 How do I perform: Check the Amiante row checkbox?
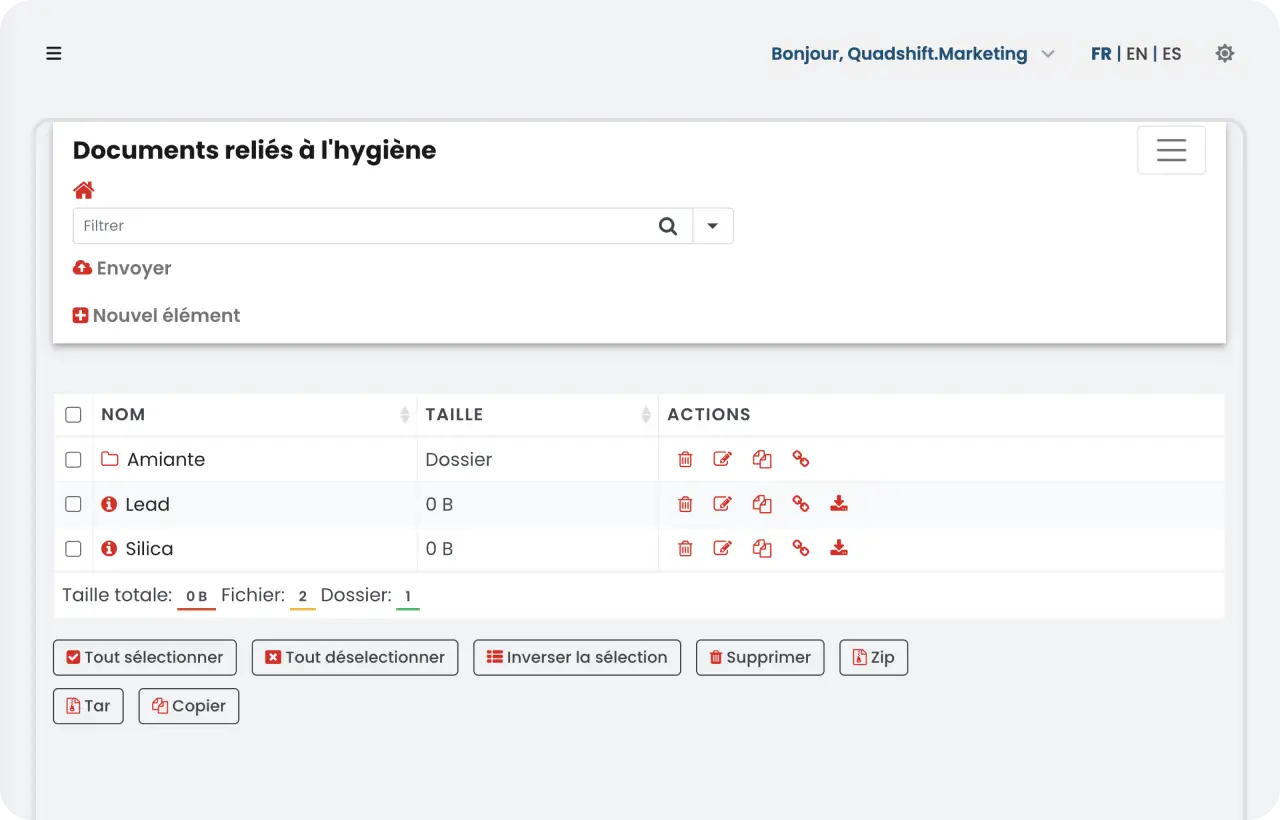73,460
